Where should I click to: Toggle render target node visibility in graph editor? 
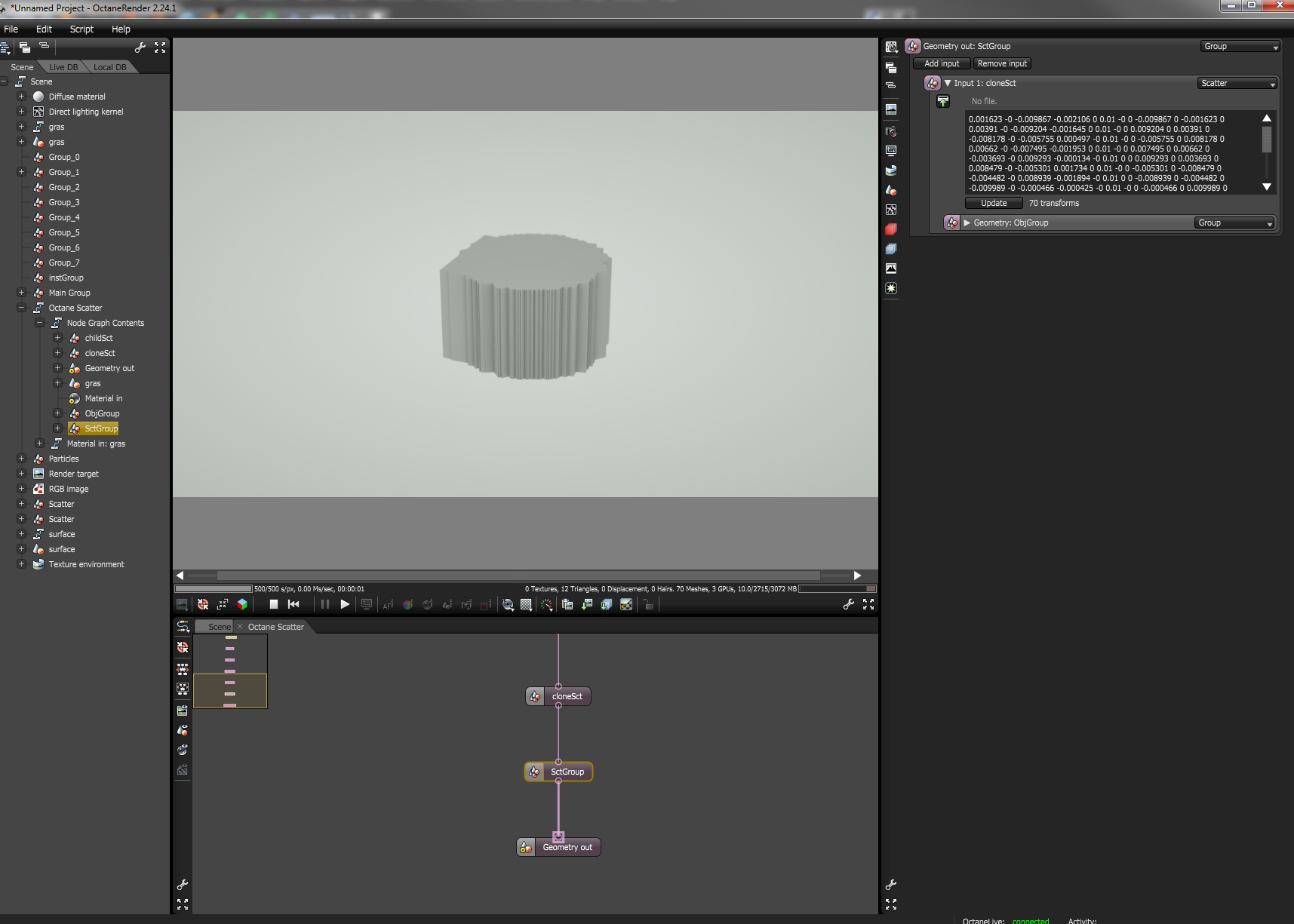[183, 711]
